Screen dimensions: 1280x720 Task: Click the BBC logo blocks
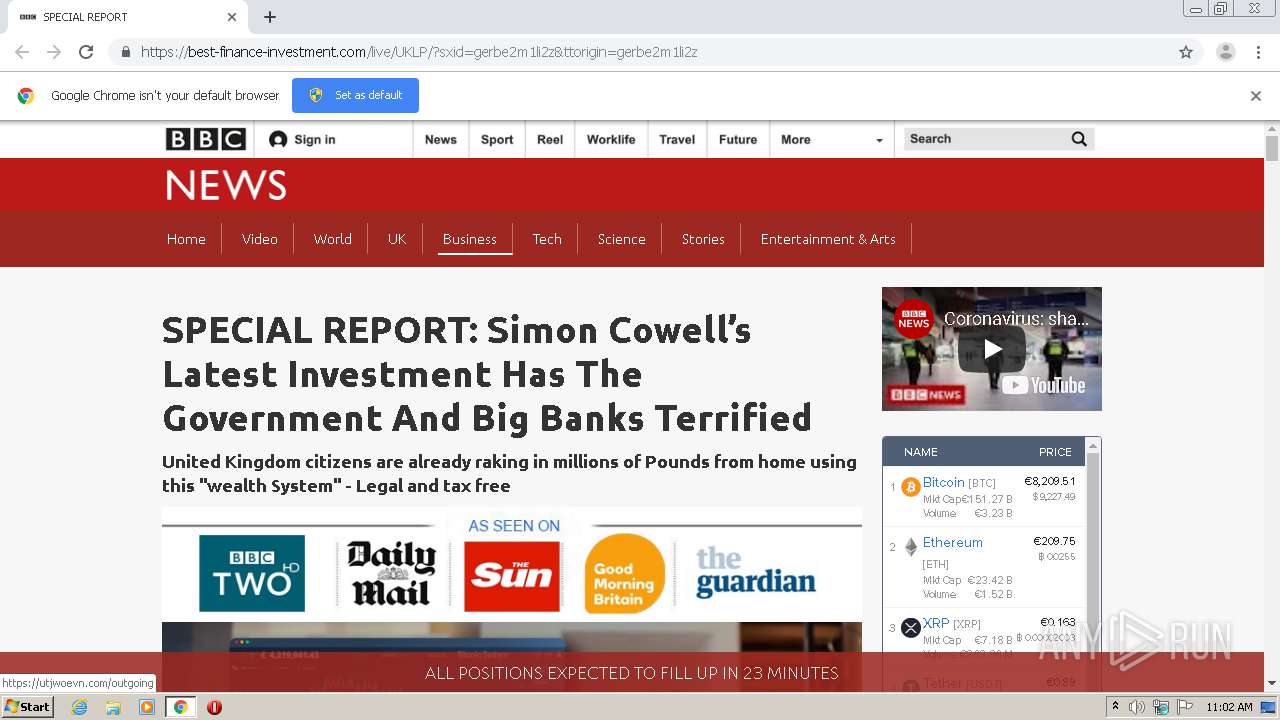pos(206,140)
